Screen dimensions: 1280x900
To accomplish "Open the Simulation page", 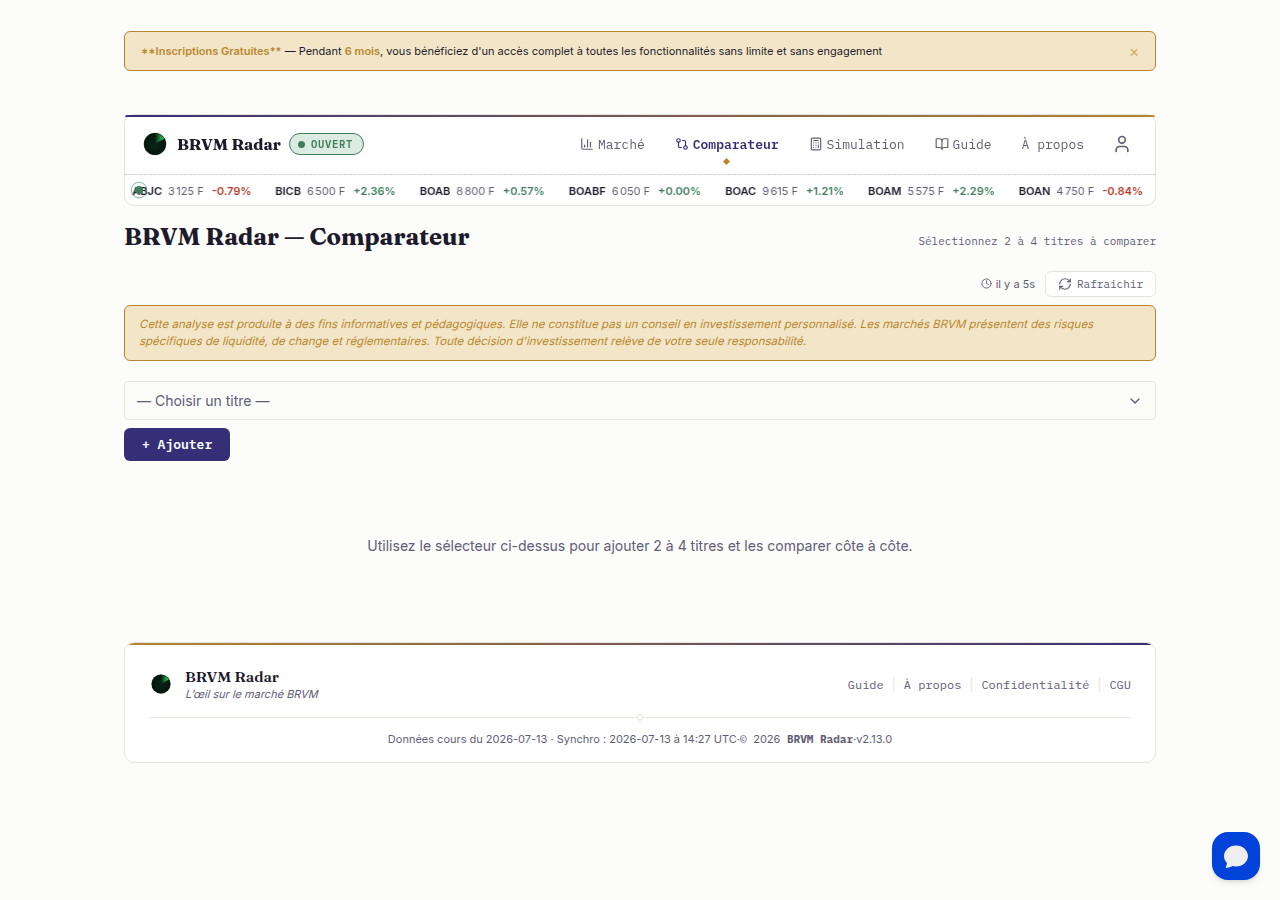I will 857,145.
